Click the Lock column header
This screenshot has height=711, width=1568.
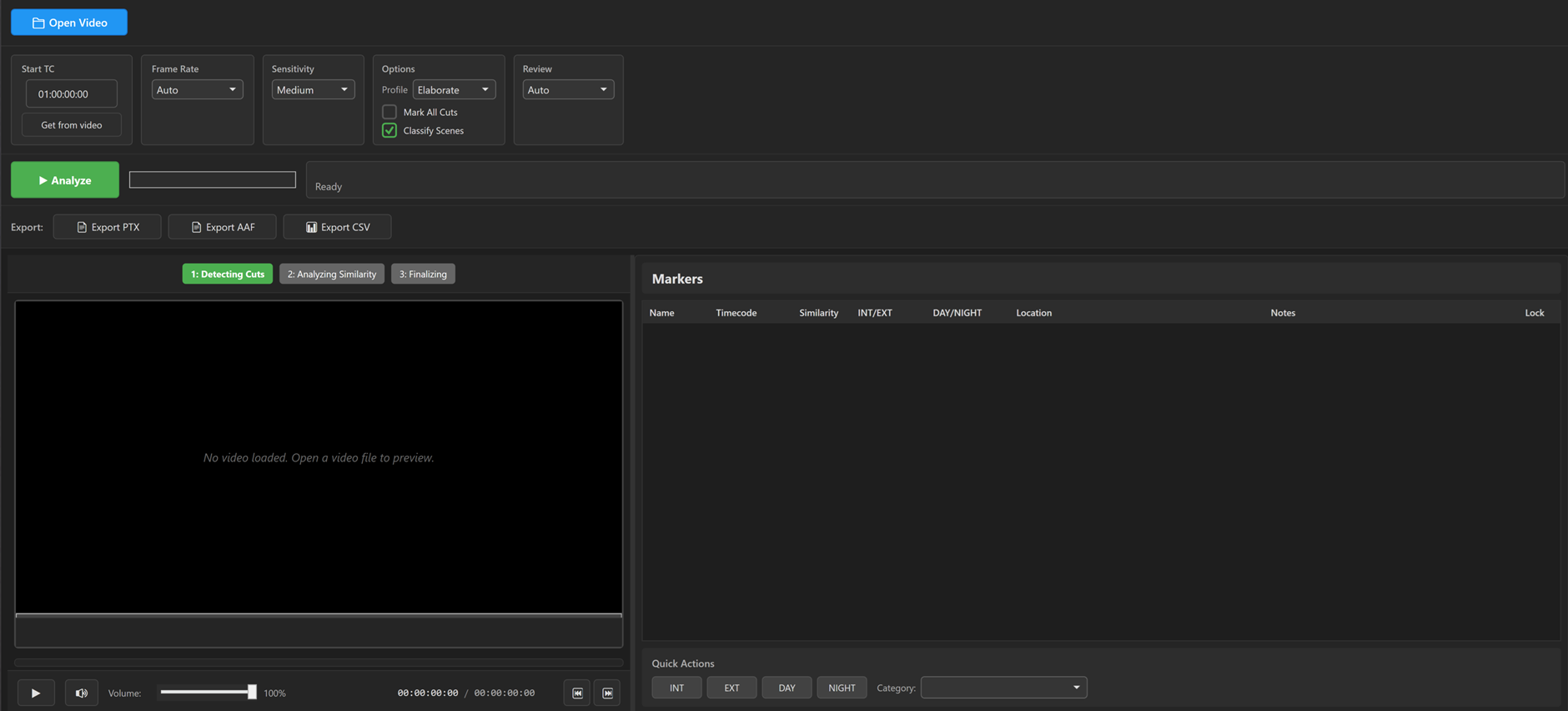(x=1535, y=313)
